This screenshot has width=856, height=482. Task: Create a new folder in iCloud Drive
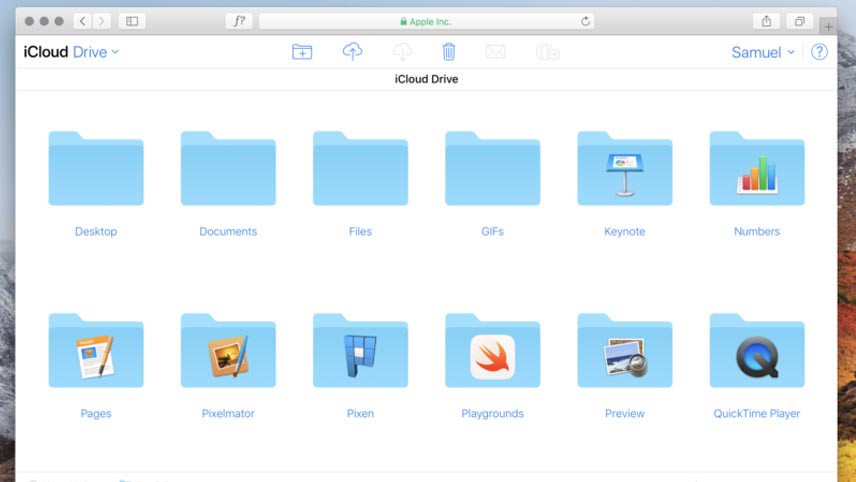coord(302,52)
